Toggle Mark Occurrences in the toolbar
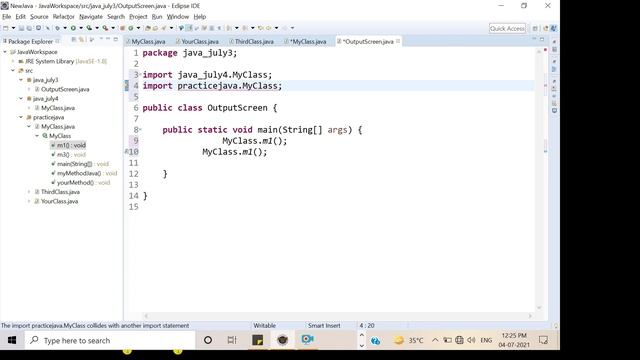Screen dimensions: 640x360 (x=189, y=28)
